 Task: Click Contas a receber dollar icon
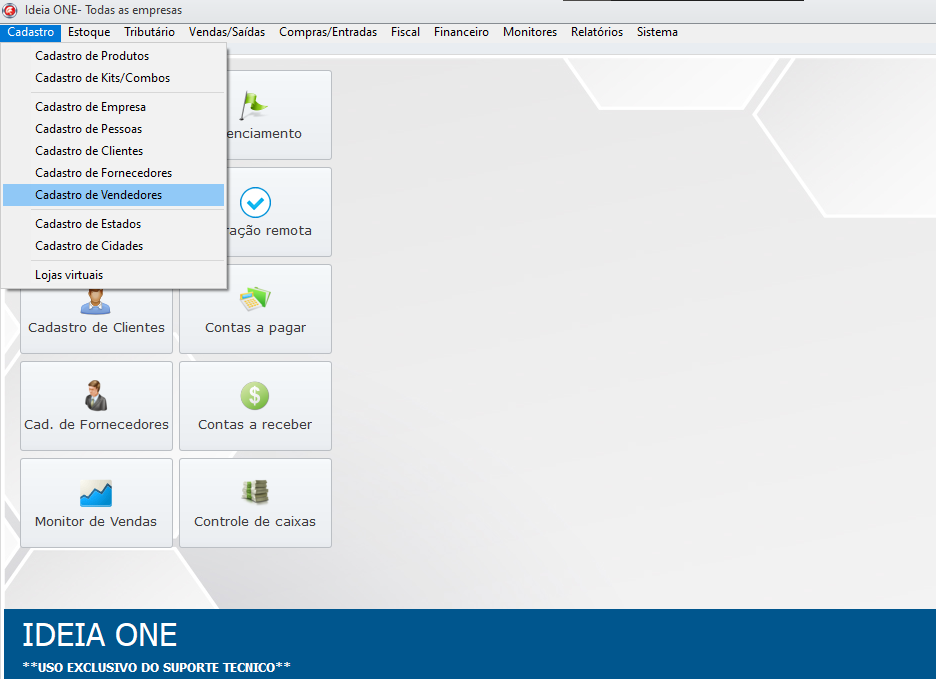(x=255, y=395)
